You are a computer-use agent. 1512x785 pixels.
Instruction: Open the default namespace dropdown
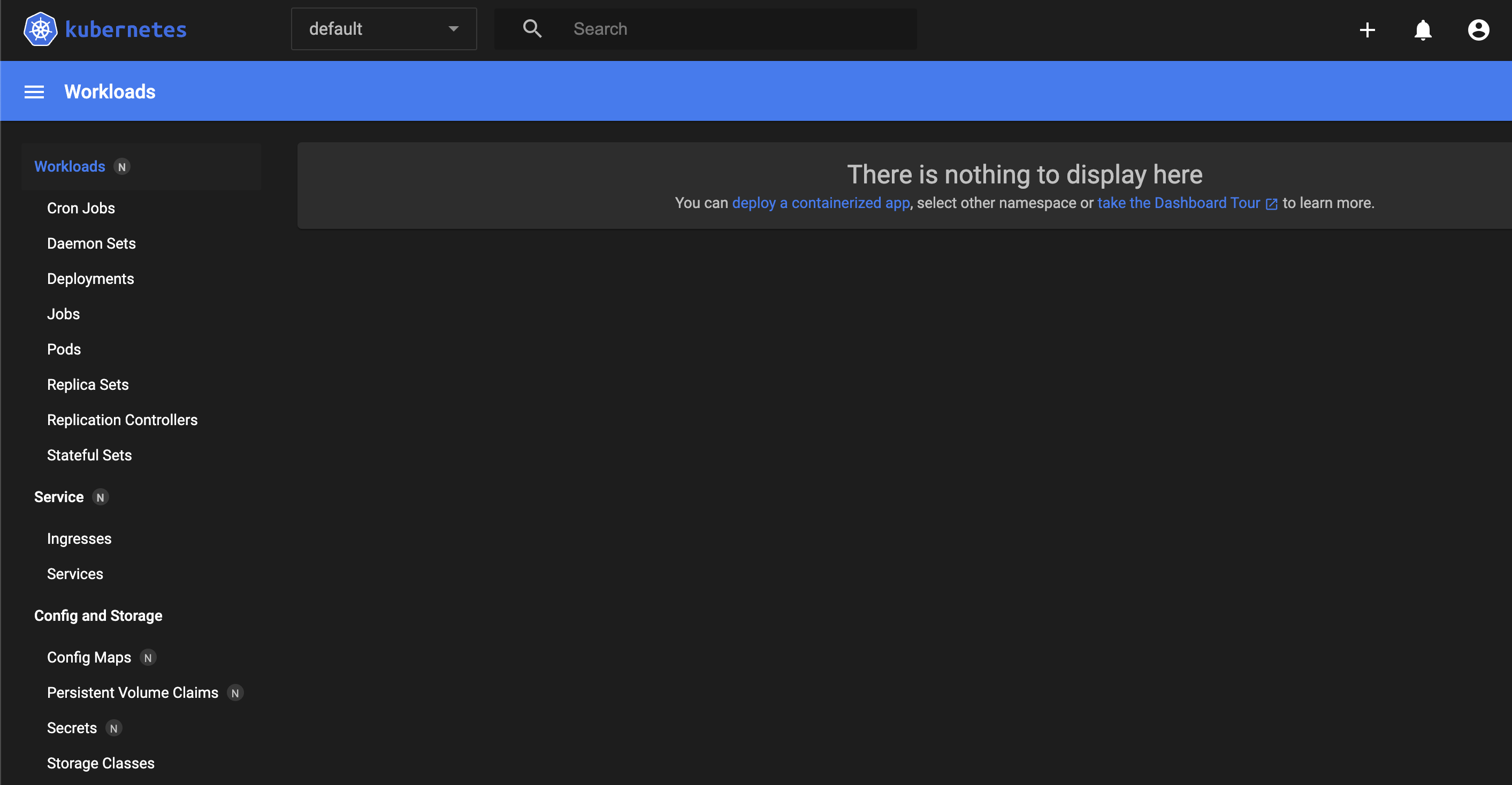[383, 29]
